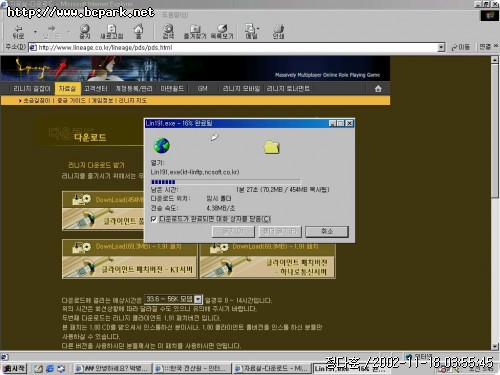Screen dimensions: 500x375
Task: Click the yellow folder icon in download dialog
Action: point(272,147)
